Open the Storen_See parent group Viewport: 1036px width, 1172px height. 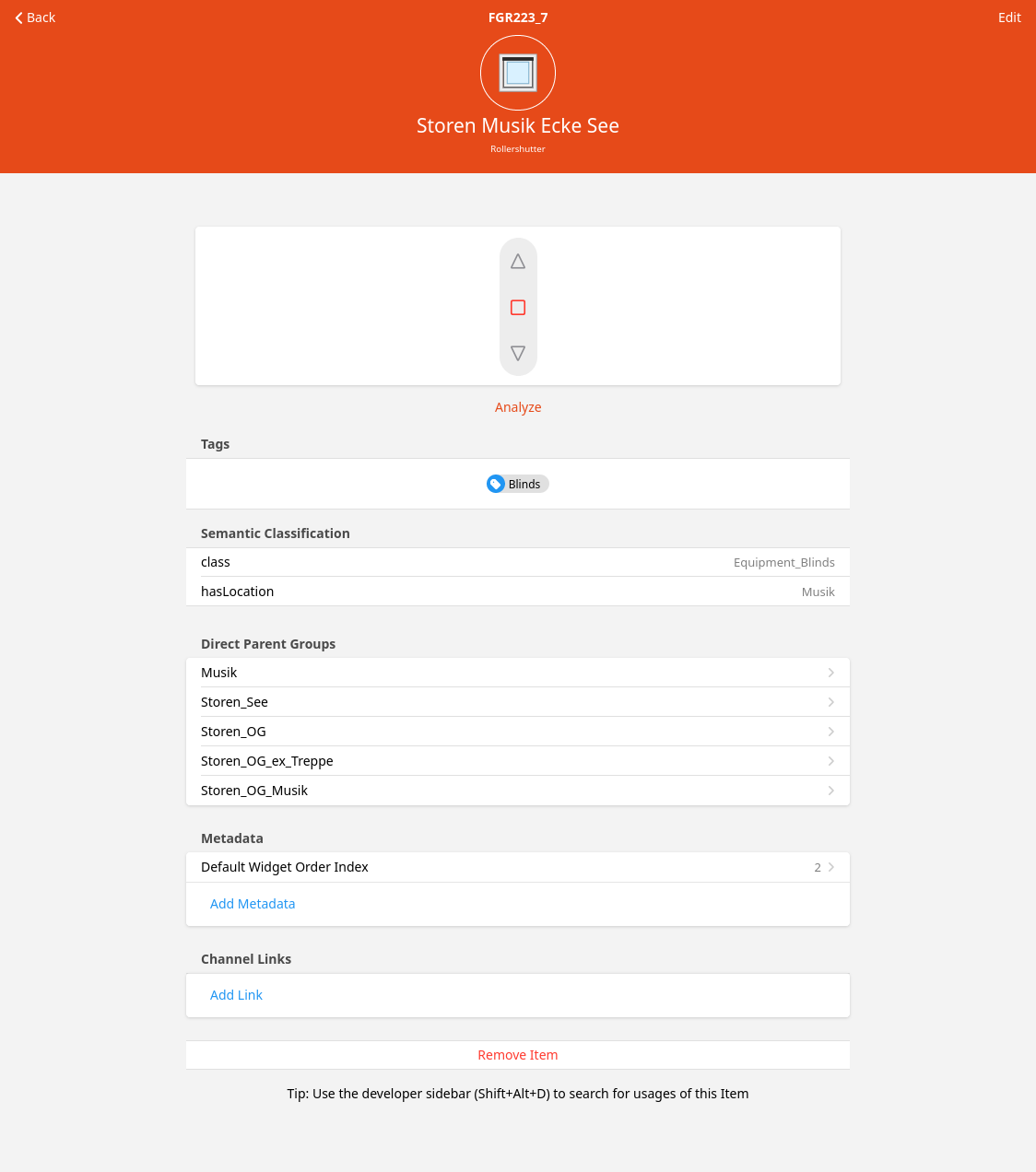pyautogui.click(x=518, y=702)
